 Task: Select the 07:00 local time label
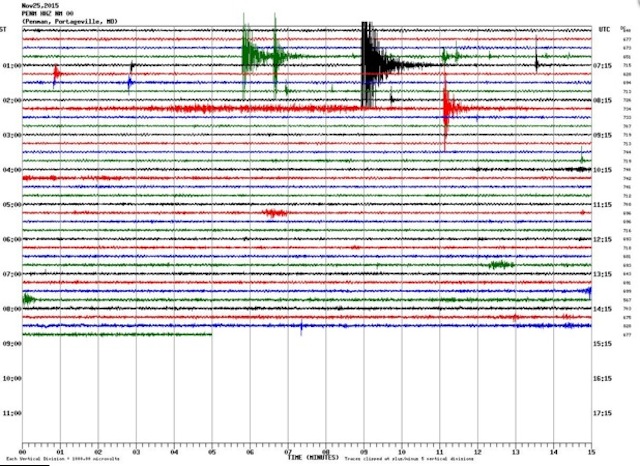[12, 274]
